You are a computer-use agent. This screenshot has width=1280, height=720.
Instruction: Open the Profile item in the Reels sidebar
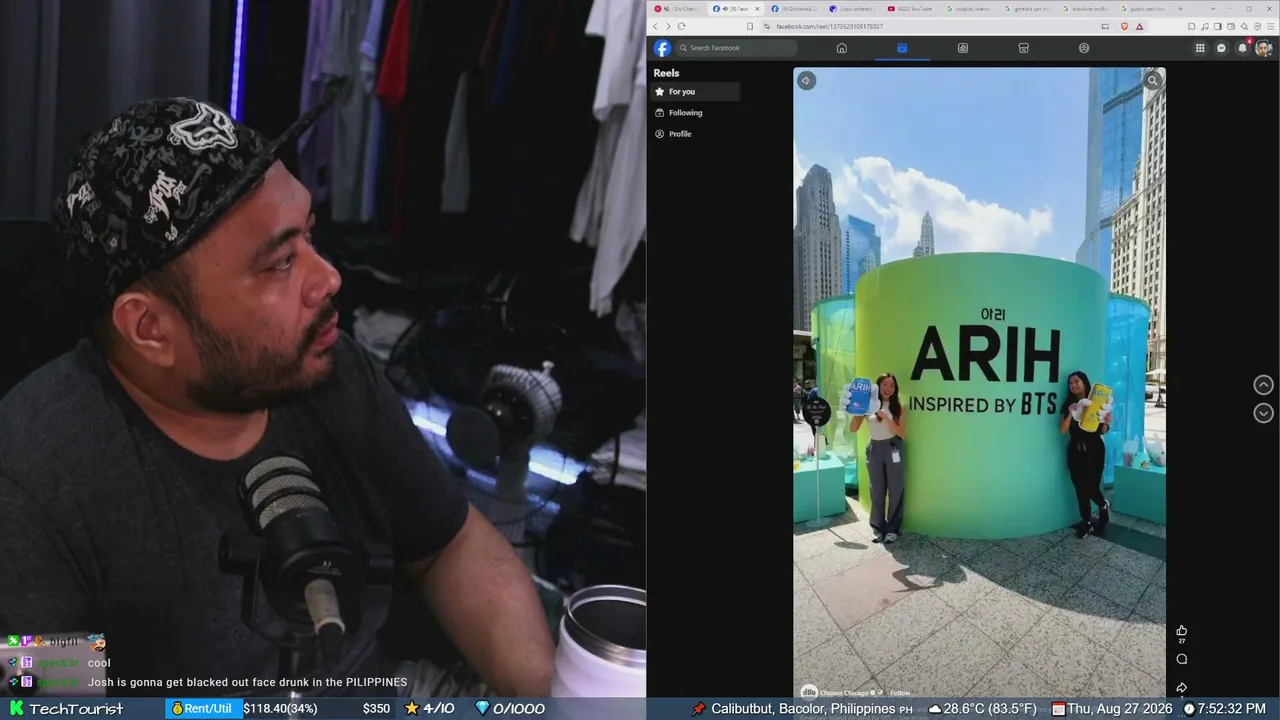coord(696,134)
